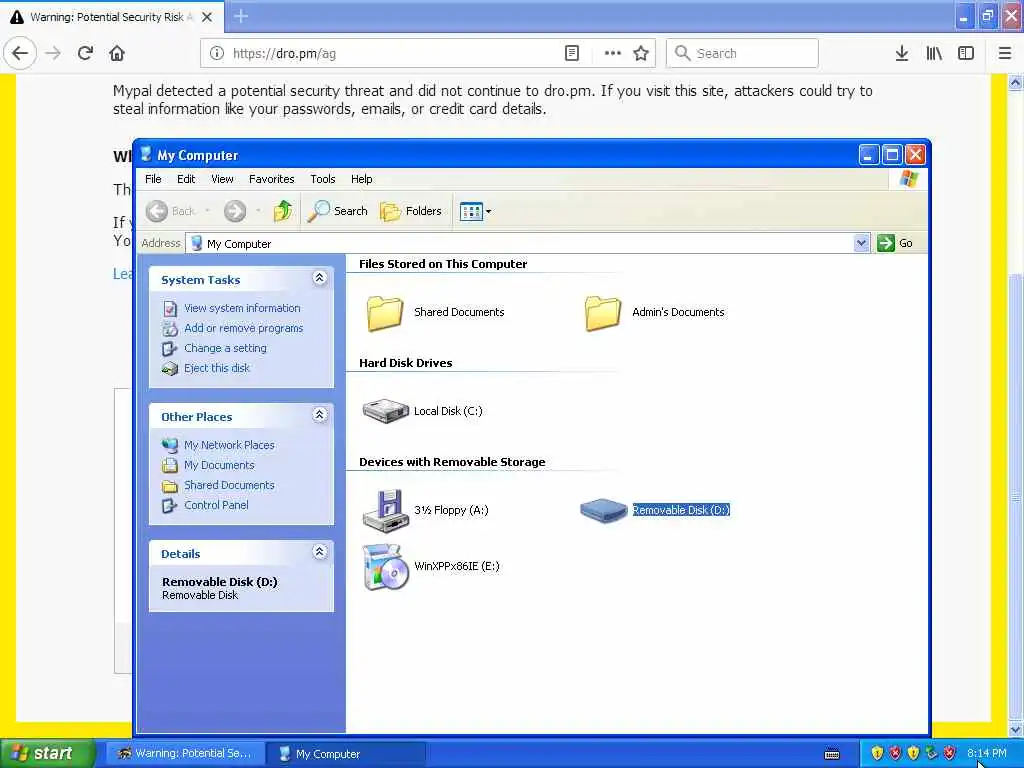This screenshot has width=1024, height=768.
Task: Close the Warning: Potential Security Risk tab
Action: coord(207,17)
